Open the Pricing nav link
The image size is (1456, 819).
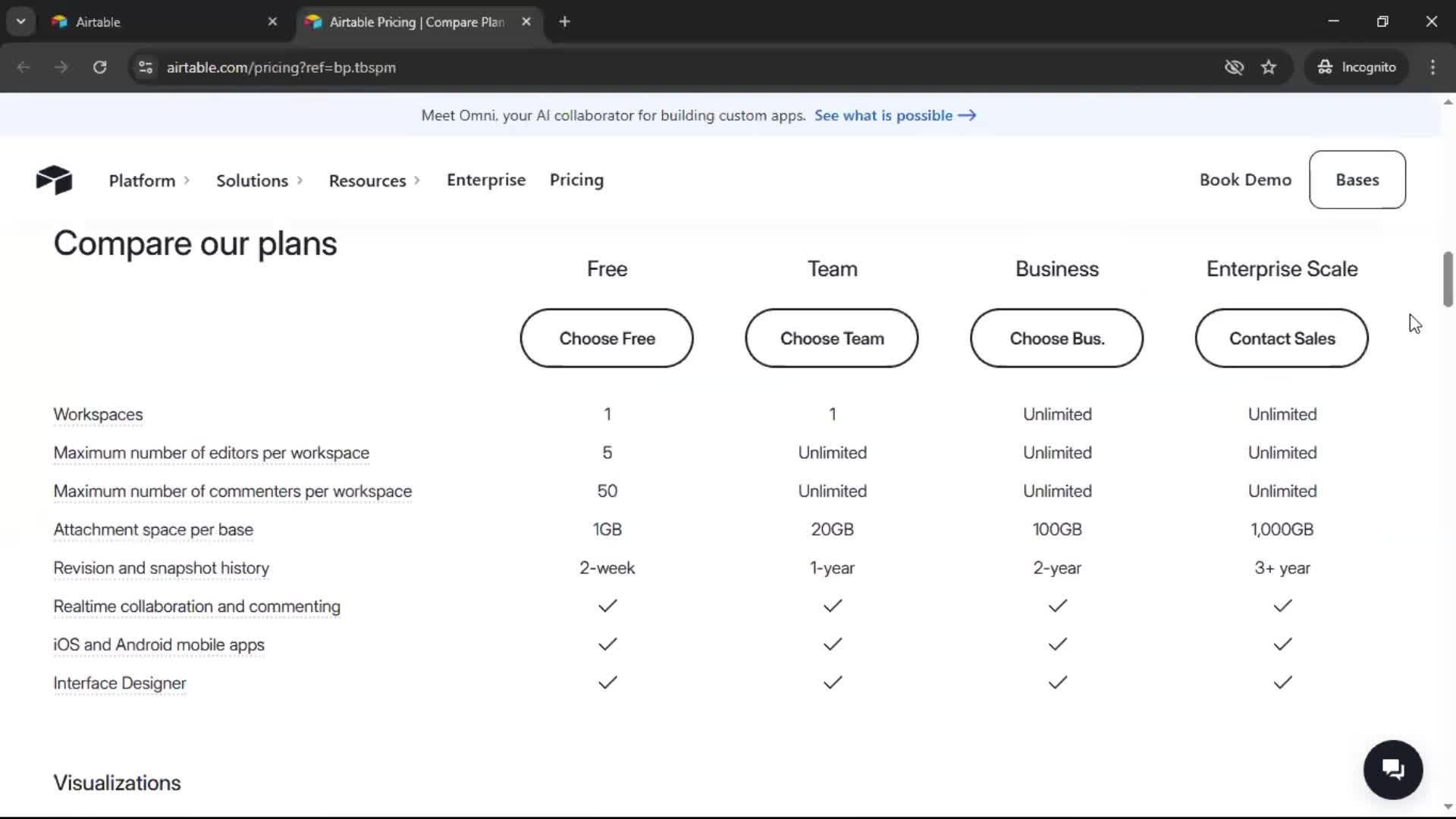coord(576,180)
